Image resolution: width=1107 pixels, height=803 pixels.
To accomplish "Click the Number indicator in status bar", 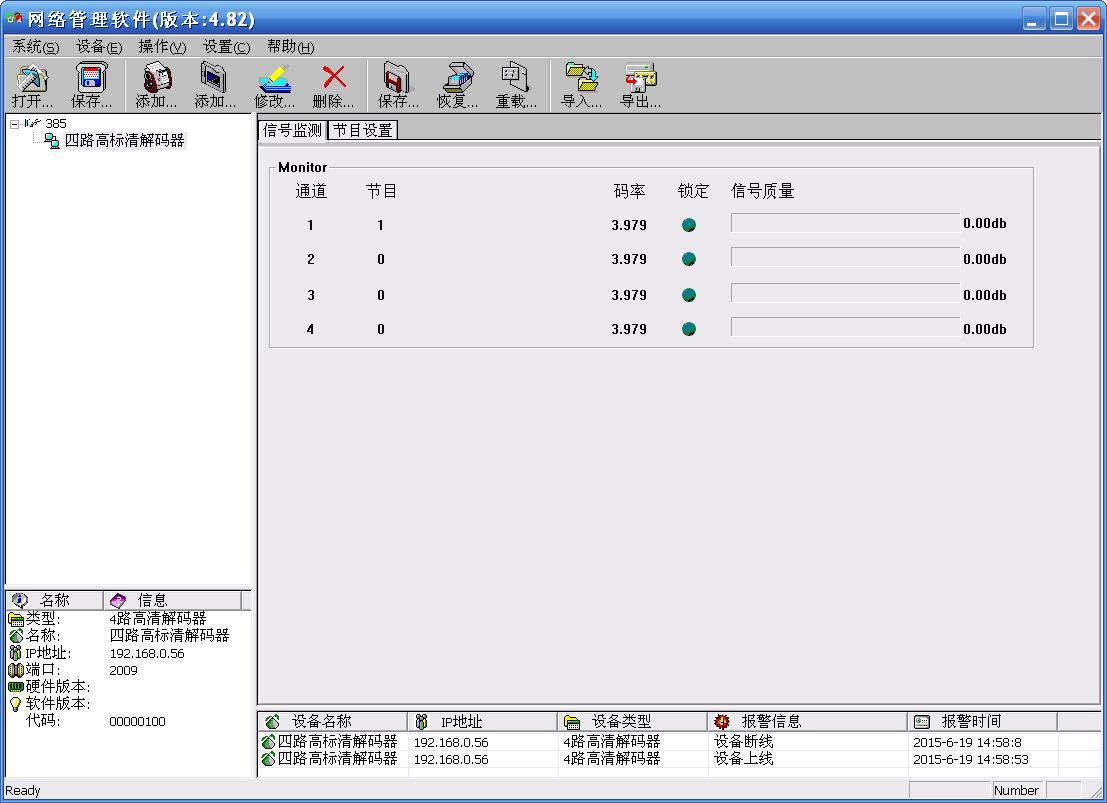I will point(1016,791).
